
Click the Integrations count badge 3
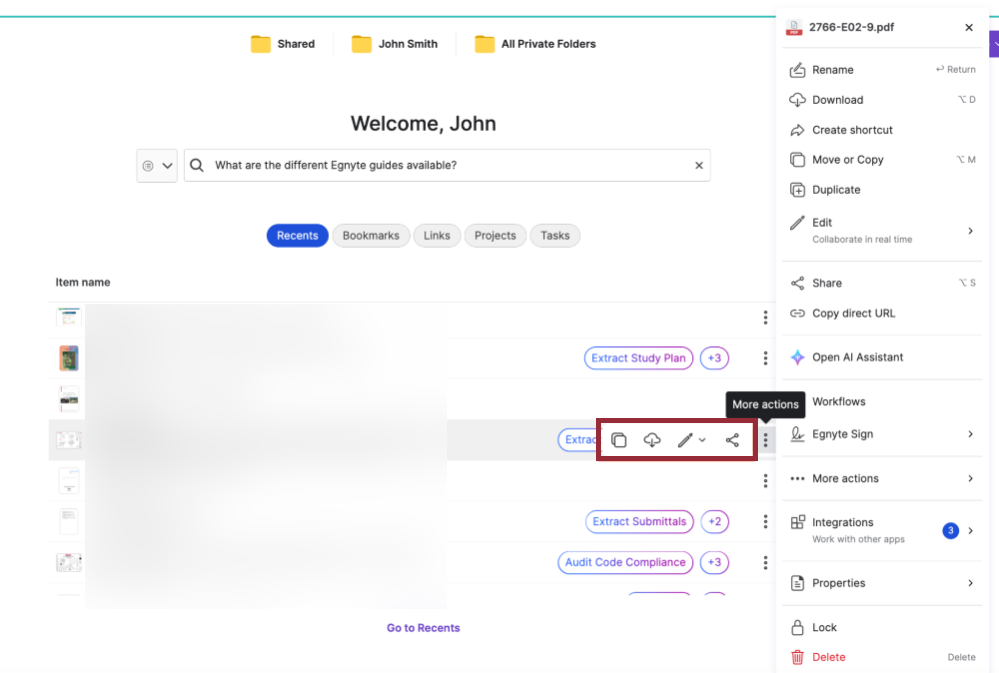tap(950, 530)
